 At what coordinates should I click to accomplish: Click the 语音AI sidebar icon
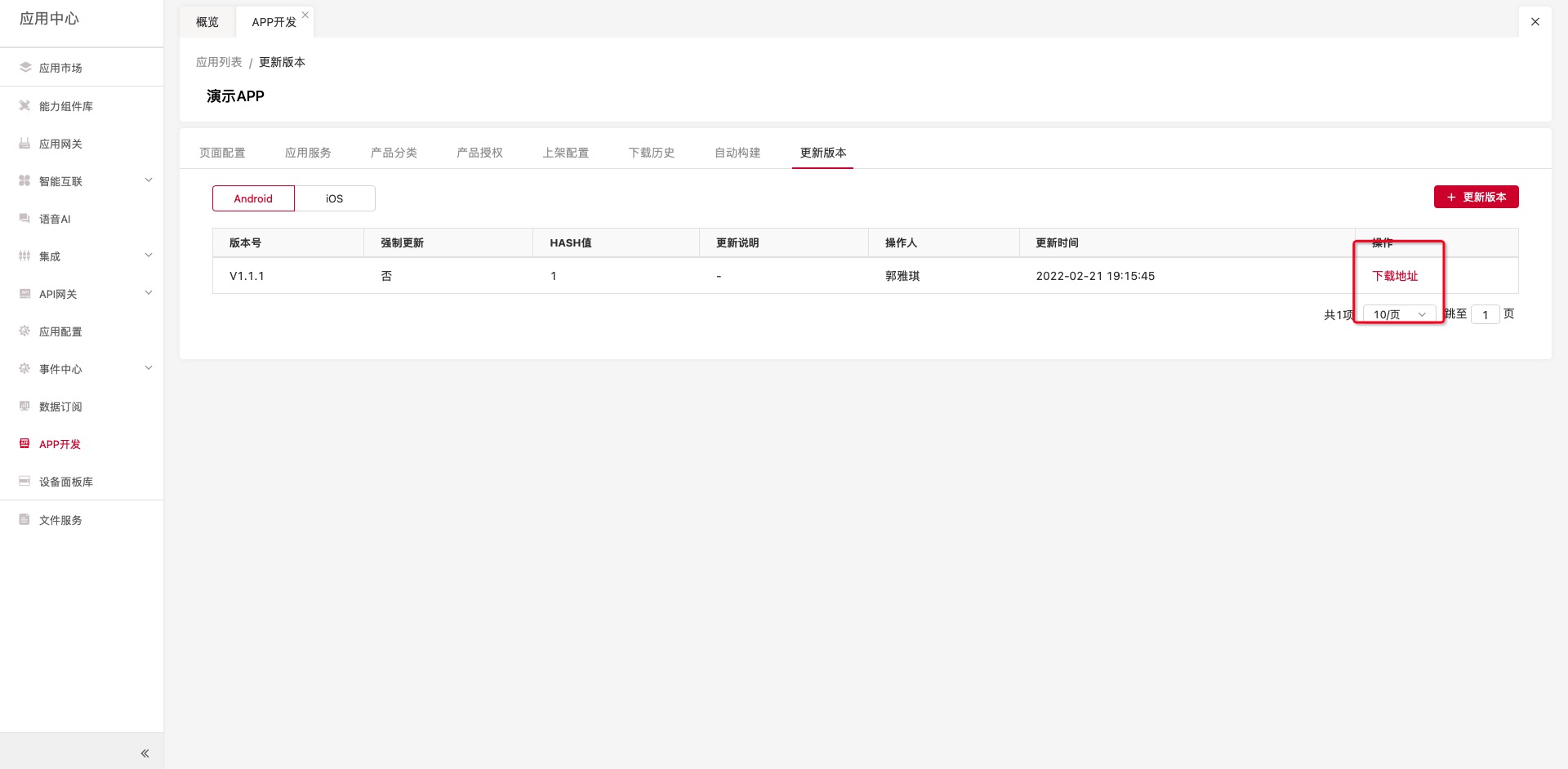[24, 219]
